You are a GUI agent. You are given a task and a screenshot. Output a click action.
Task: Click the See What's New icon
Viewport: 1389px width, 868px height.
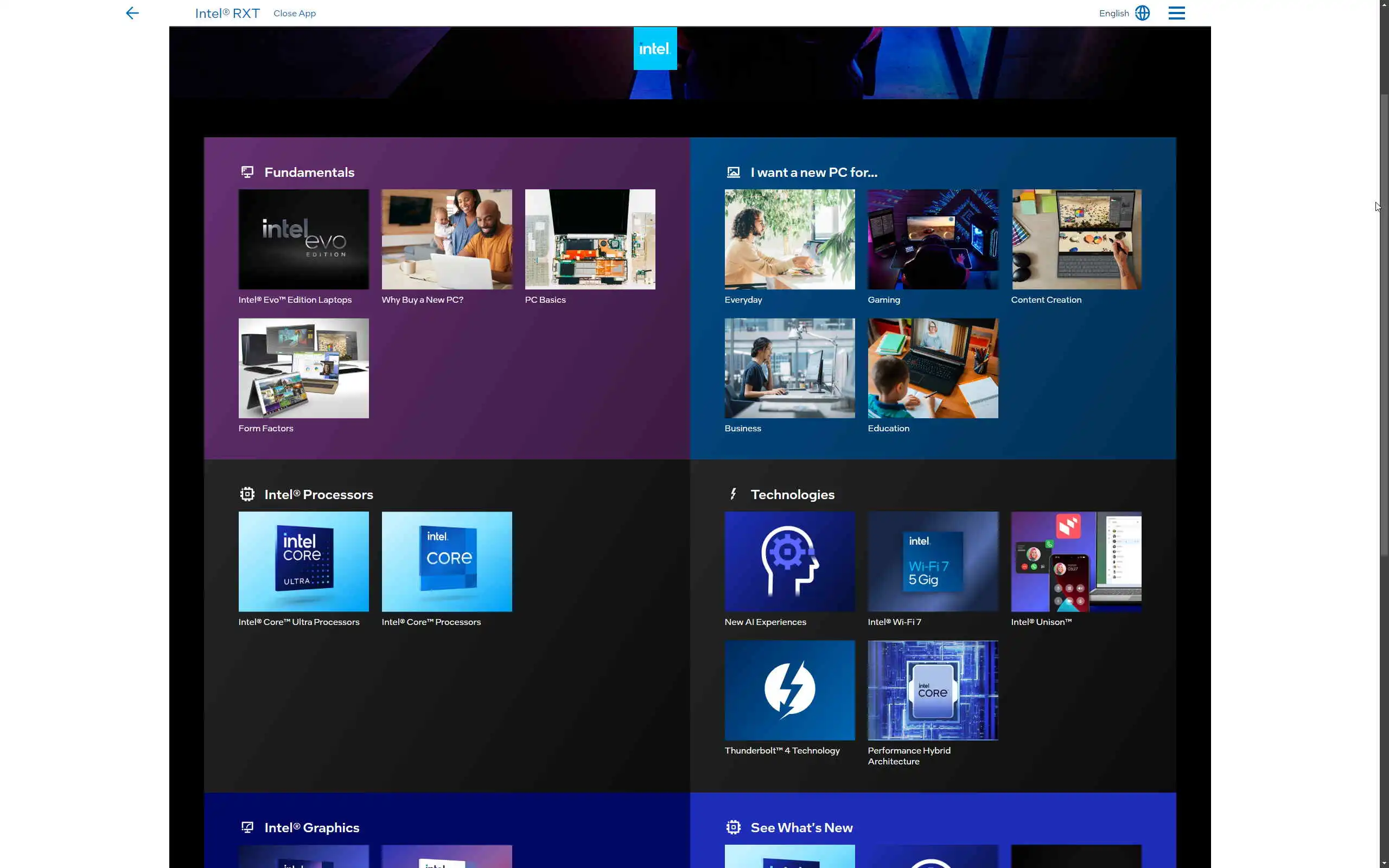tap(733, 827)
